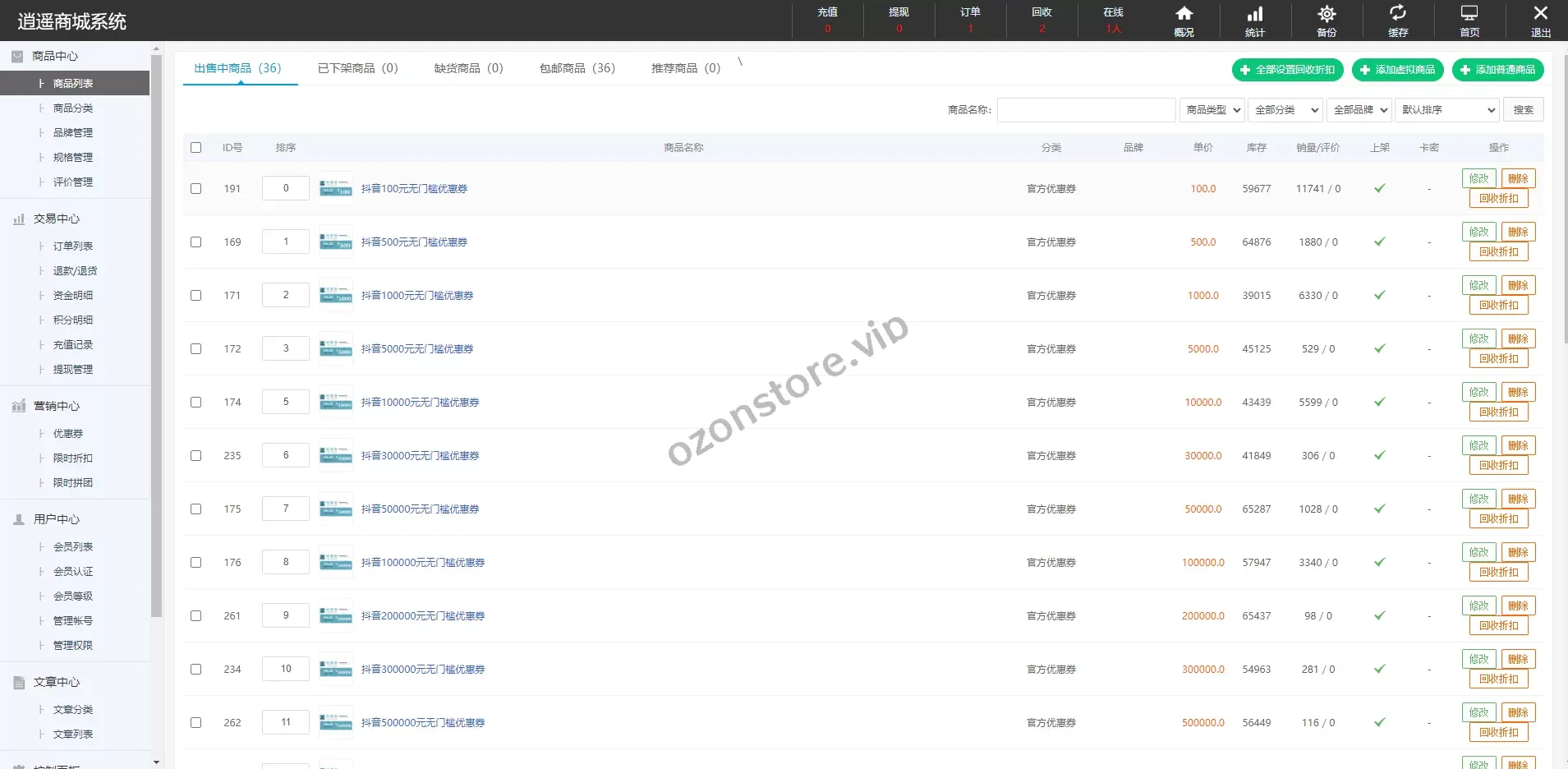The image size is (1568, 769).
Task: Click 删除 for the 抖音500元 coupon row
Action: (x=1518, y=233)
